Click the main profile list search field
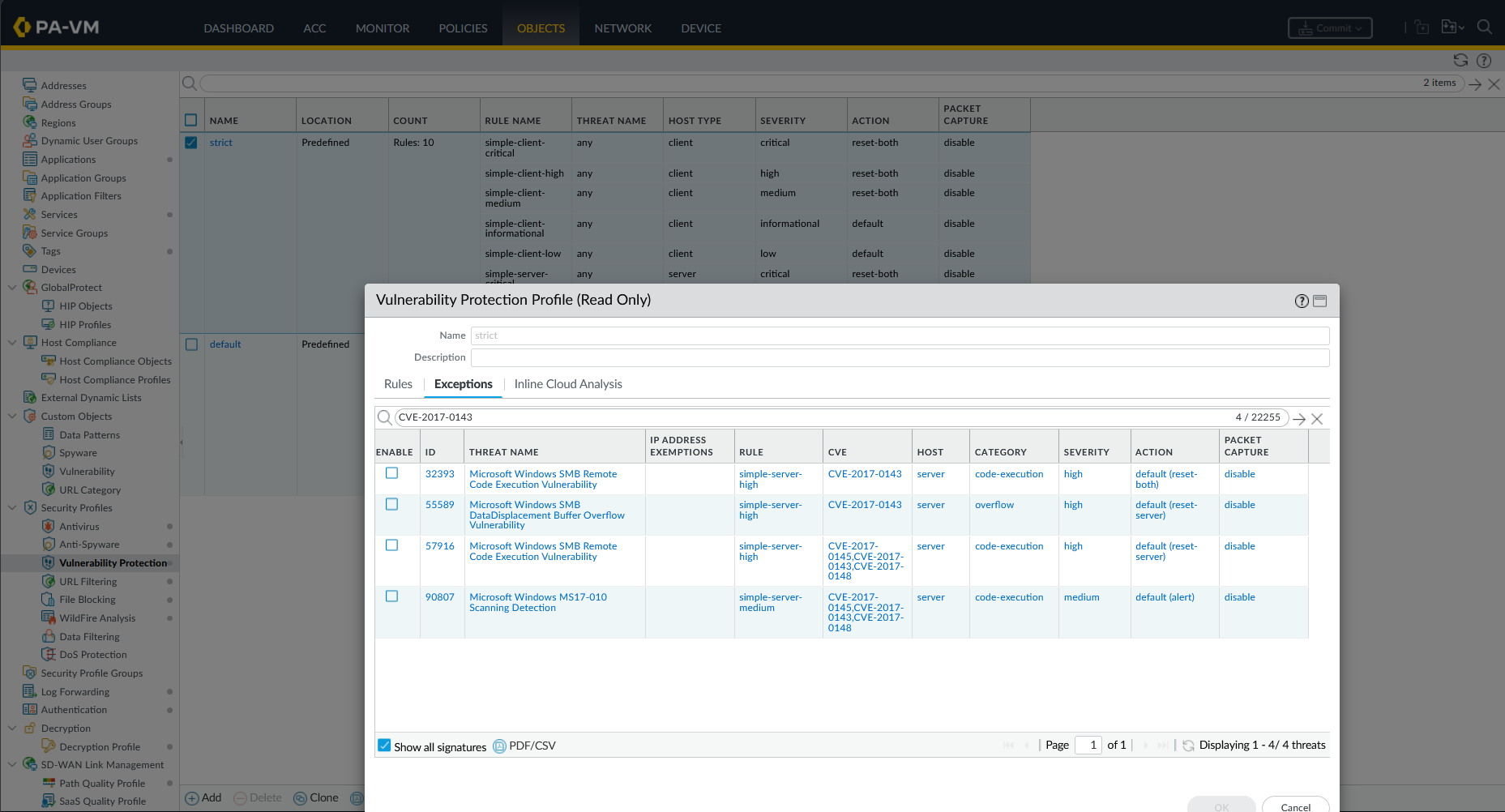The width and height of the screenshot is (1505, 812). (x=832, y=83)
